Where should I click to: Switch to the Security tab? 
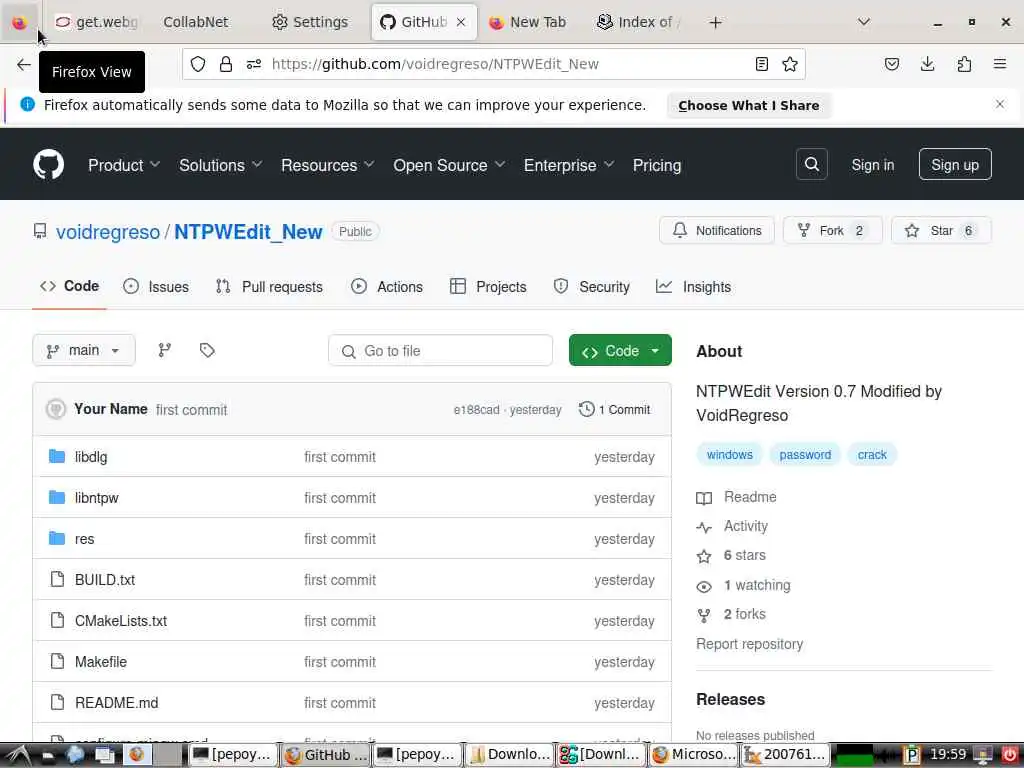pos(591,287)
